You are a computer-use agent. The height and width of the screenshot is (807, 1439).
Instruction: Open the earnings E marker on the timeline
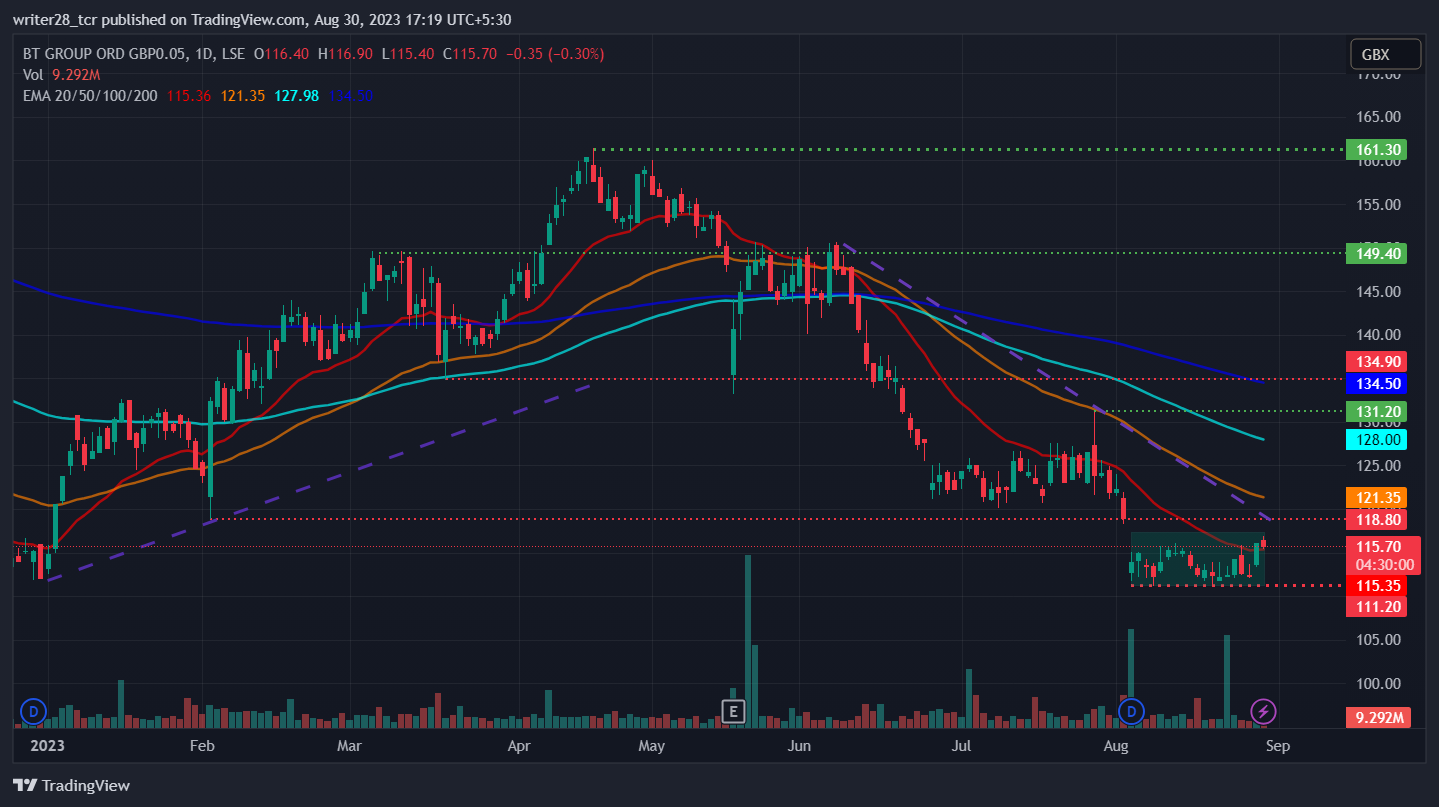(734, 712)
